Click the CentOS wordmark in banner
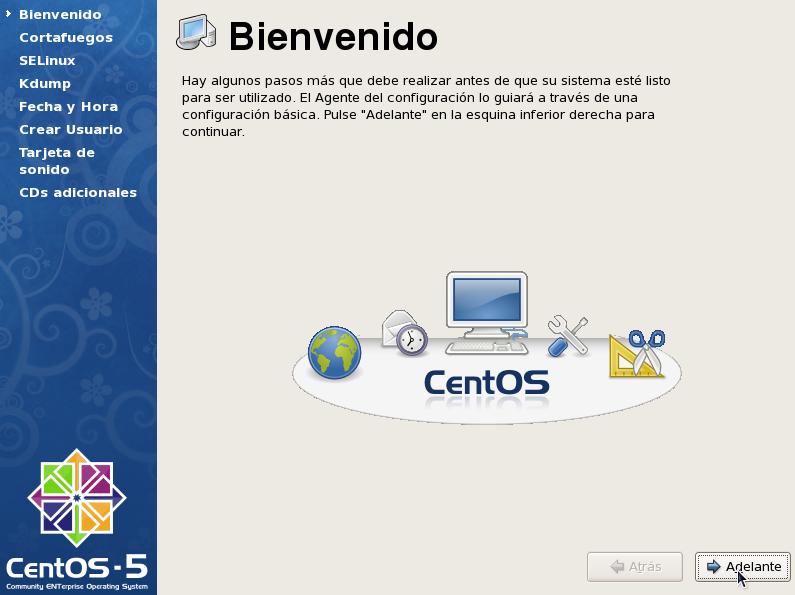Screen dimensions: 795x595 (486, 383)
